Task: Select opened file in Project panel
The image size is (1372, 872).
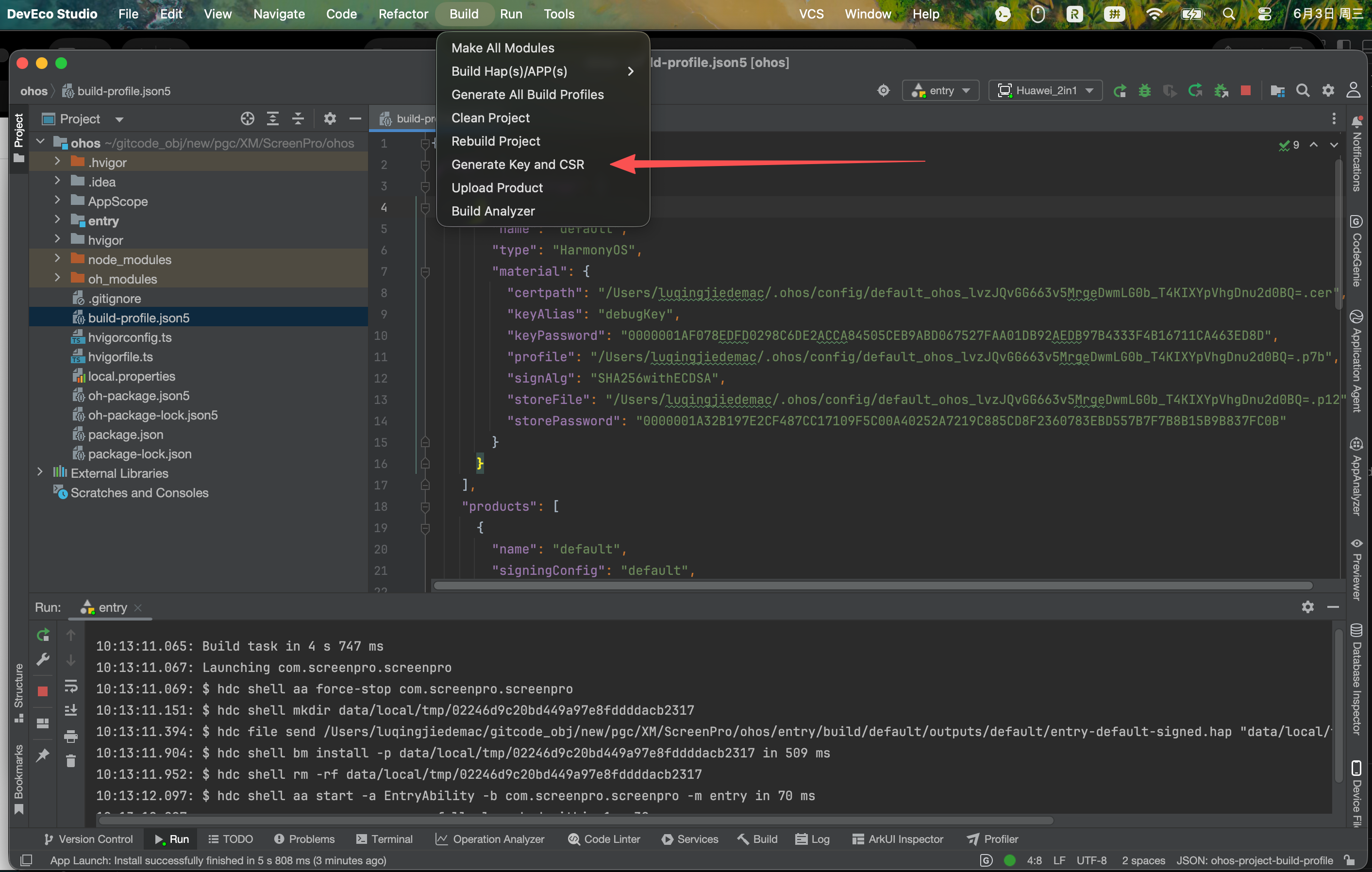Action: [x=247, y=118]
